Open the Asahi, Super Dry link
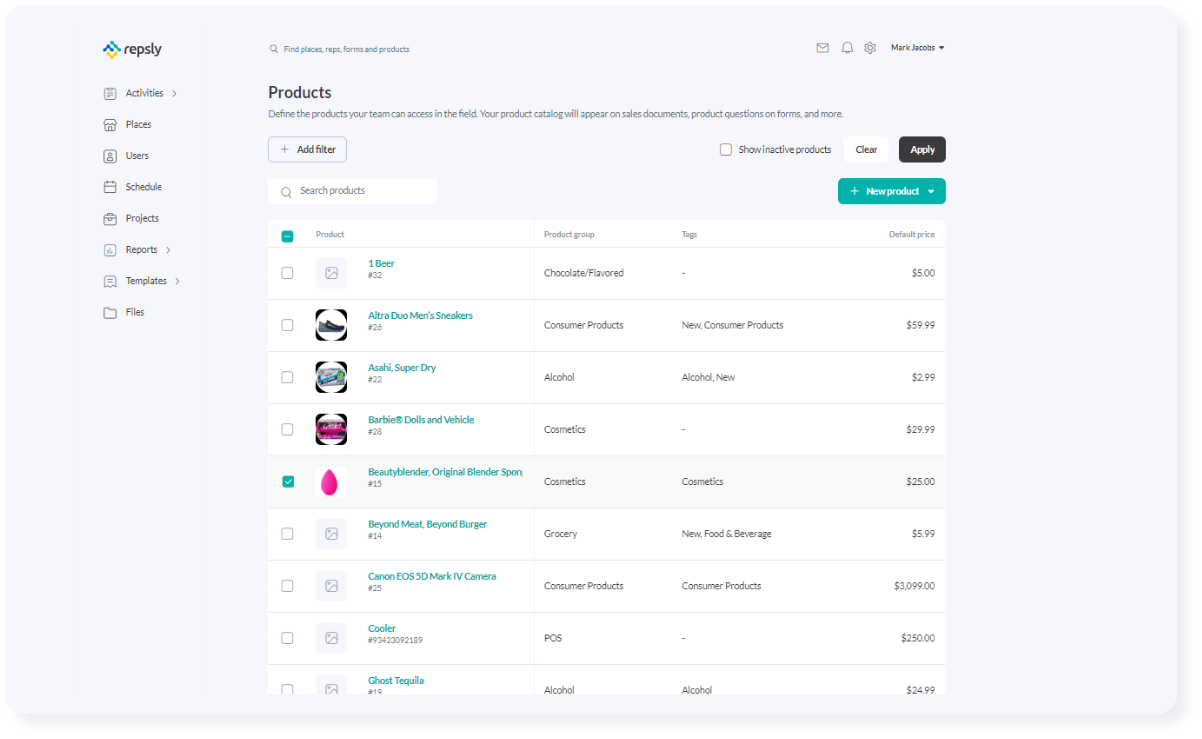1202x739 pixels. (x=402, y=368)
